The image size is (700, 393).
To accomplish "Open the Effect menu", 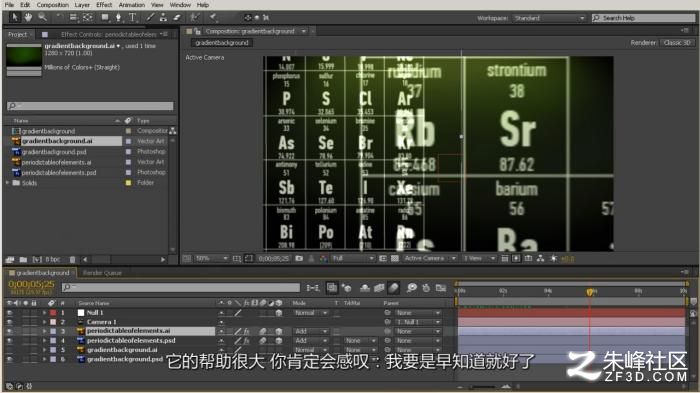I will click(x=104, y=5).
